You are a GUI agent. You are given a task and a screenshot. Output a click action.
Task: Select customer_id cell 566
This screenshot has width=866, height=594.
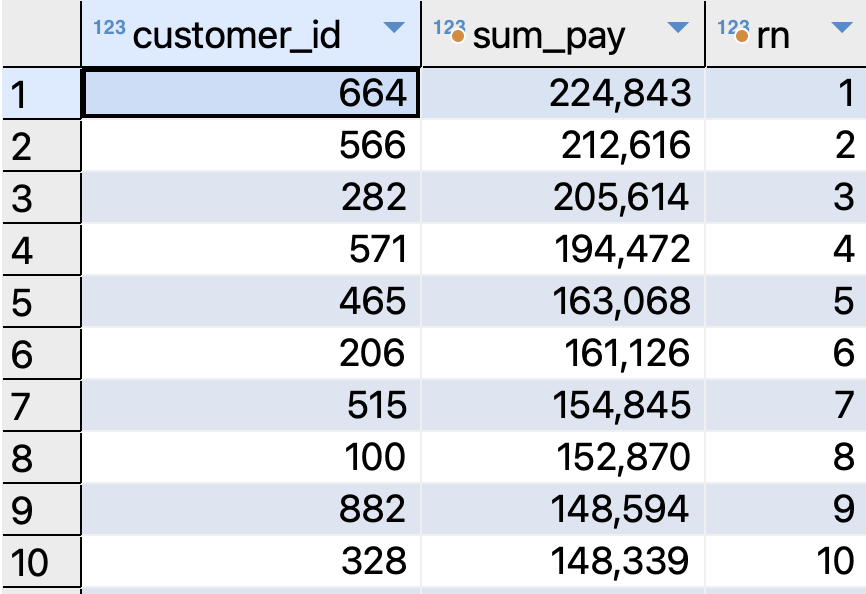point(251,145)
